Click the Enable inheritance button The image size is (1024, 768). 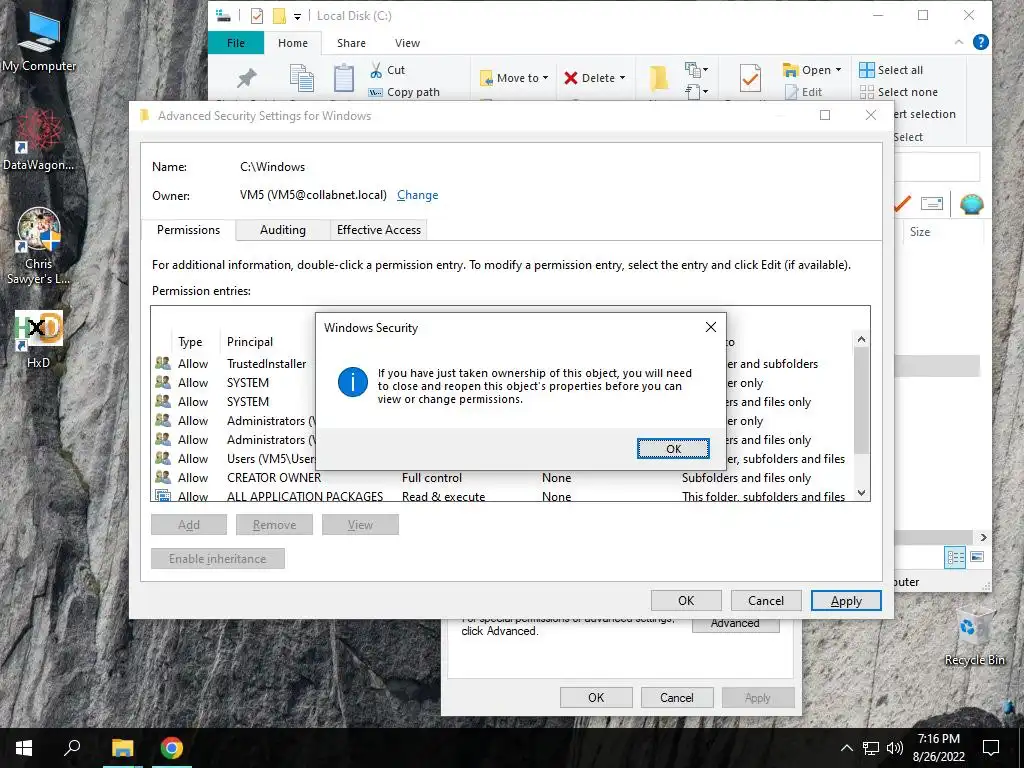coord(217,559)
